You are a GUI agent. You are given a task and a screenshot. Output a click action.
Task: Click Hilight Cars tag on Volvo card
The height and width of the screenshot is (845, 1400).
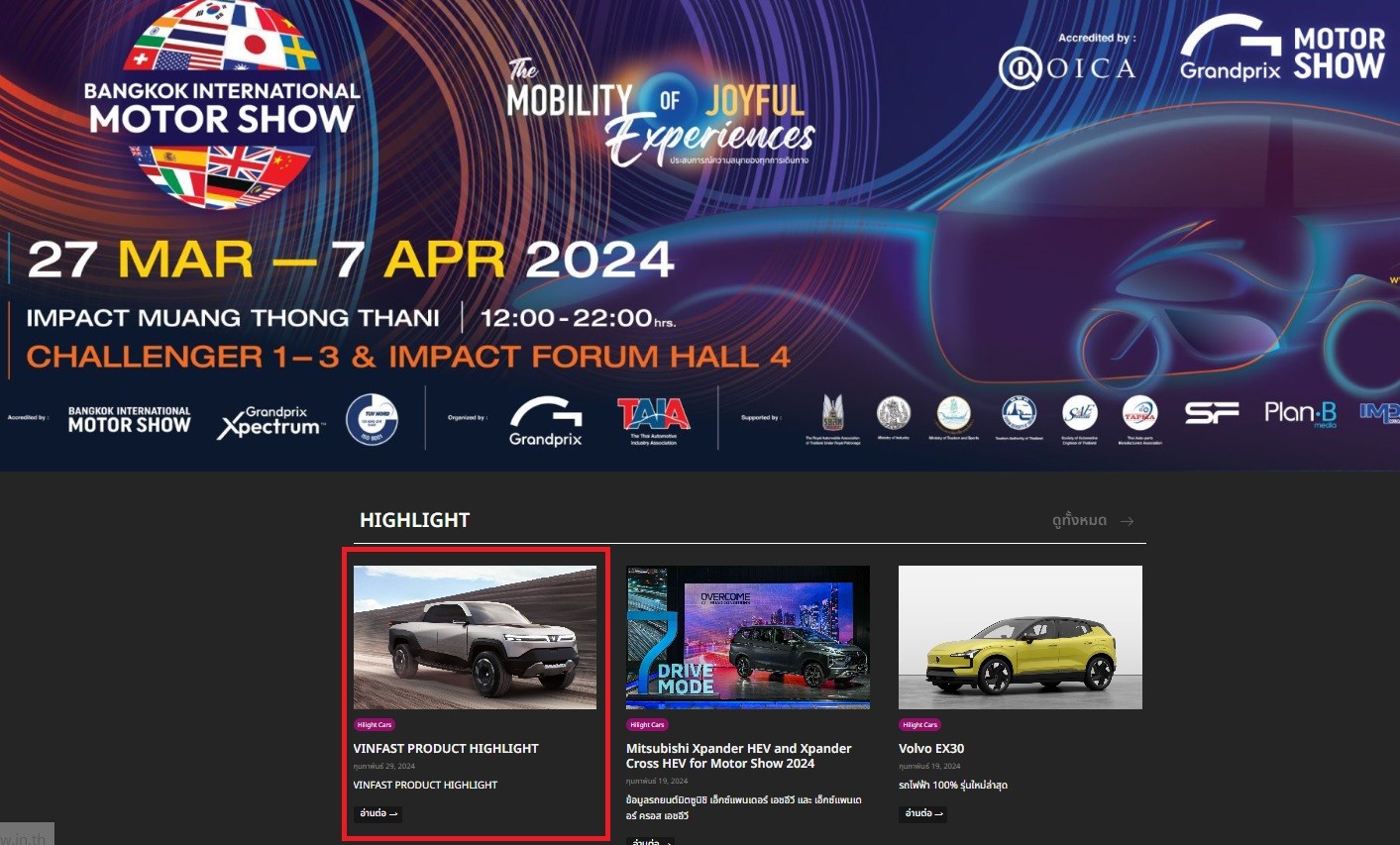point(919,725)
